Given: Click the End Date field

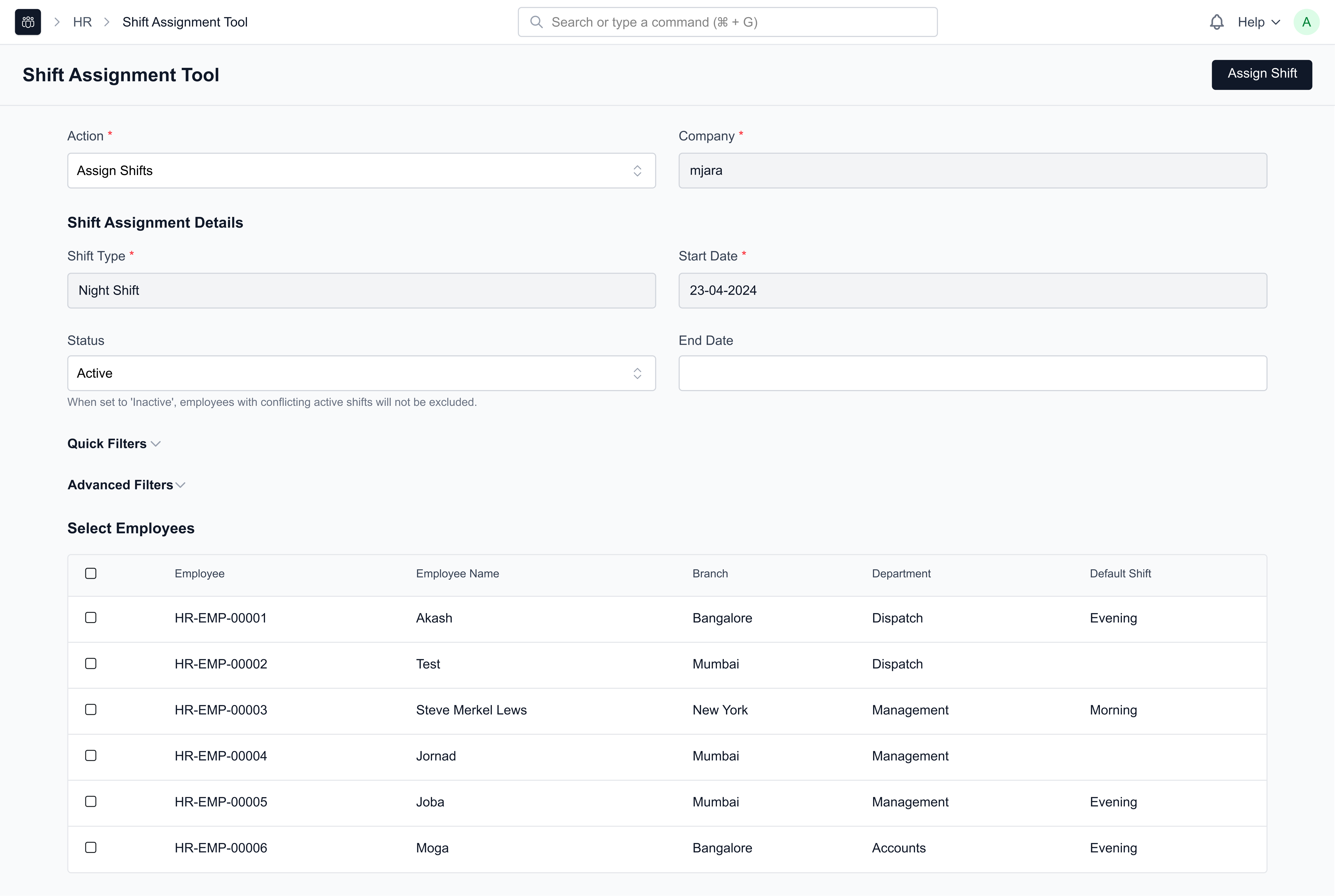Looking at the screenshot, I should 972,373.
